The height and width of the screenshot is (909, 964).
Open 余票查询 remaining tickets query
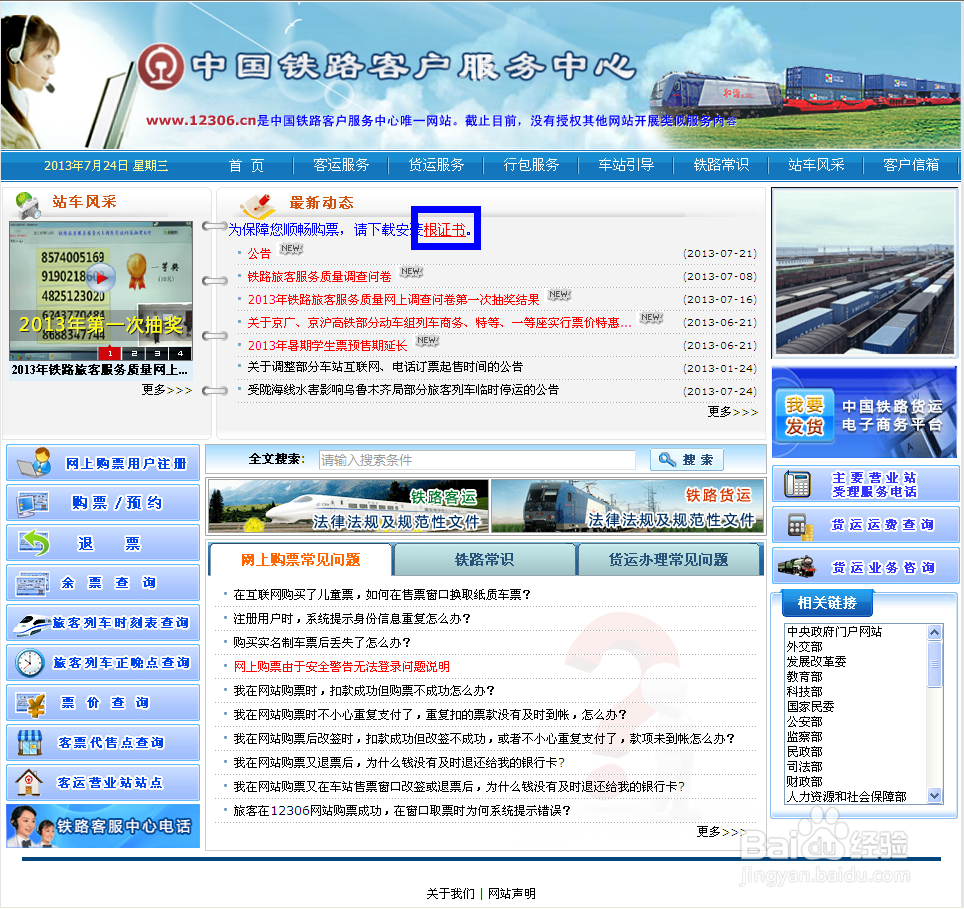coord(103,583)
